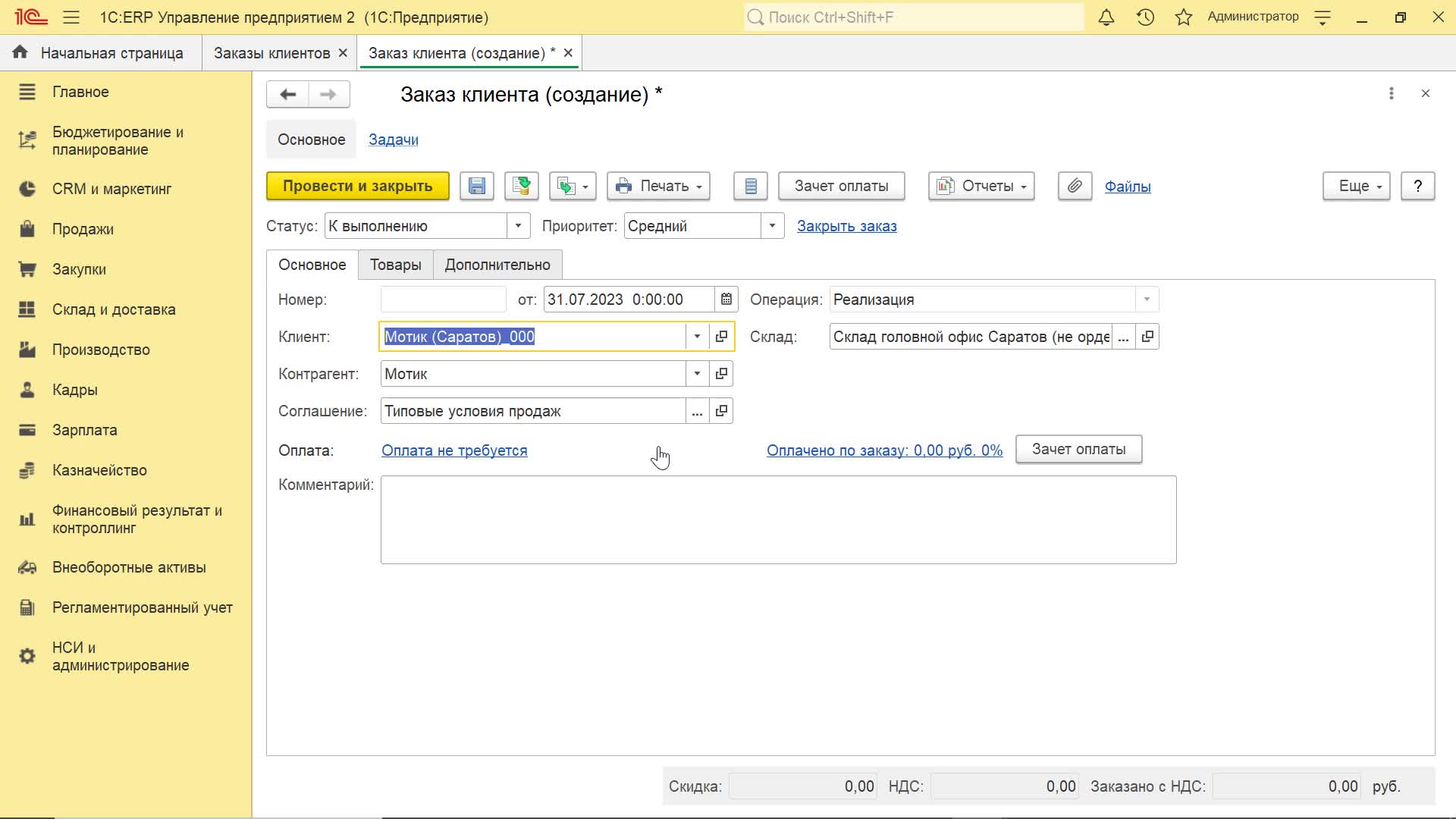
Task: Close the Заказы клиентов tab
Action: coord(343,53)
